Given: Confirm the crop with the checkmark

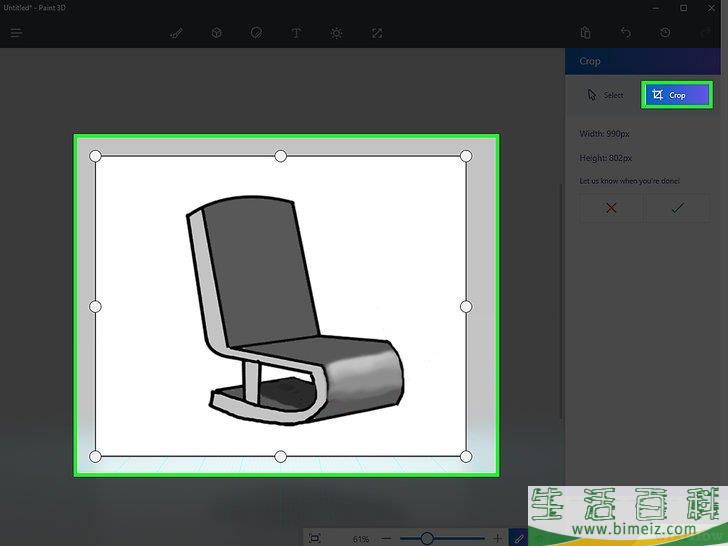Looking at the screenshot, I should (x=677, y=208).
